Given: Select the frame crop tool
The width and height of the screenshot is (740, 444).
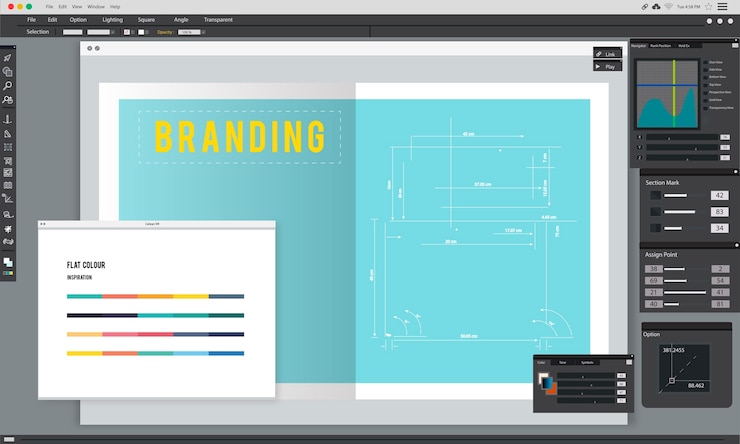Looking at the screenshot, I should pyautogui.click(x=8, y=160).
